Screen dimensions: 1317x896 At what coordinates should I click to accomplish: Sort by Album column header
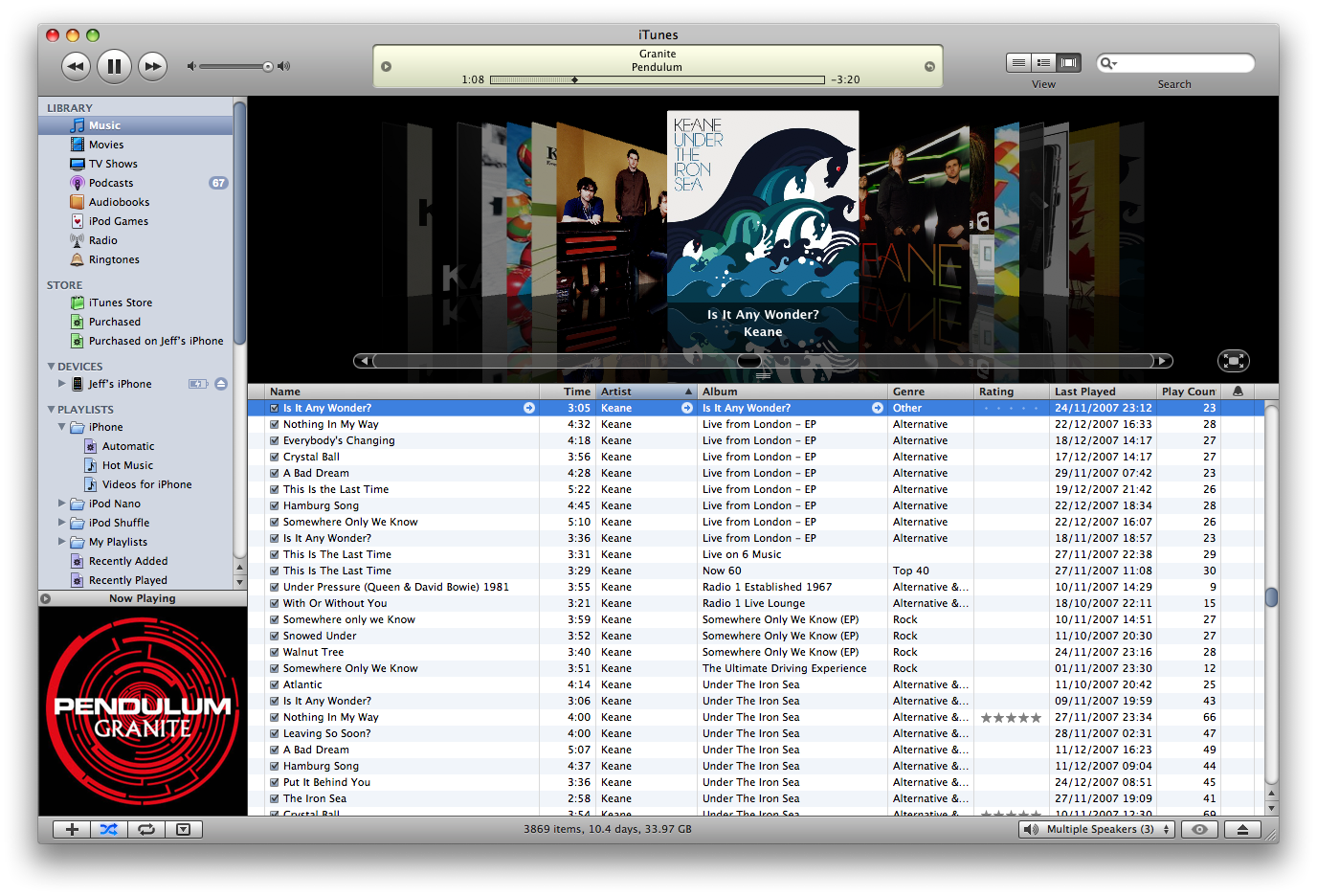pyautogui.click(x=792, y=392)
